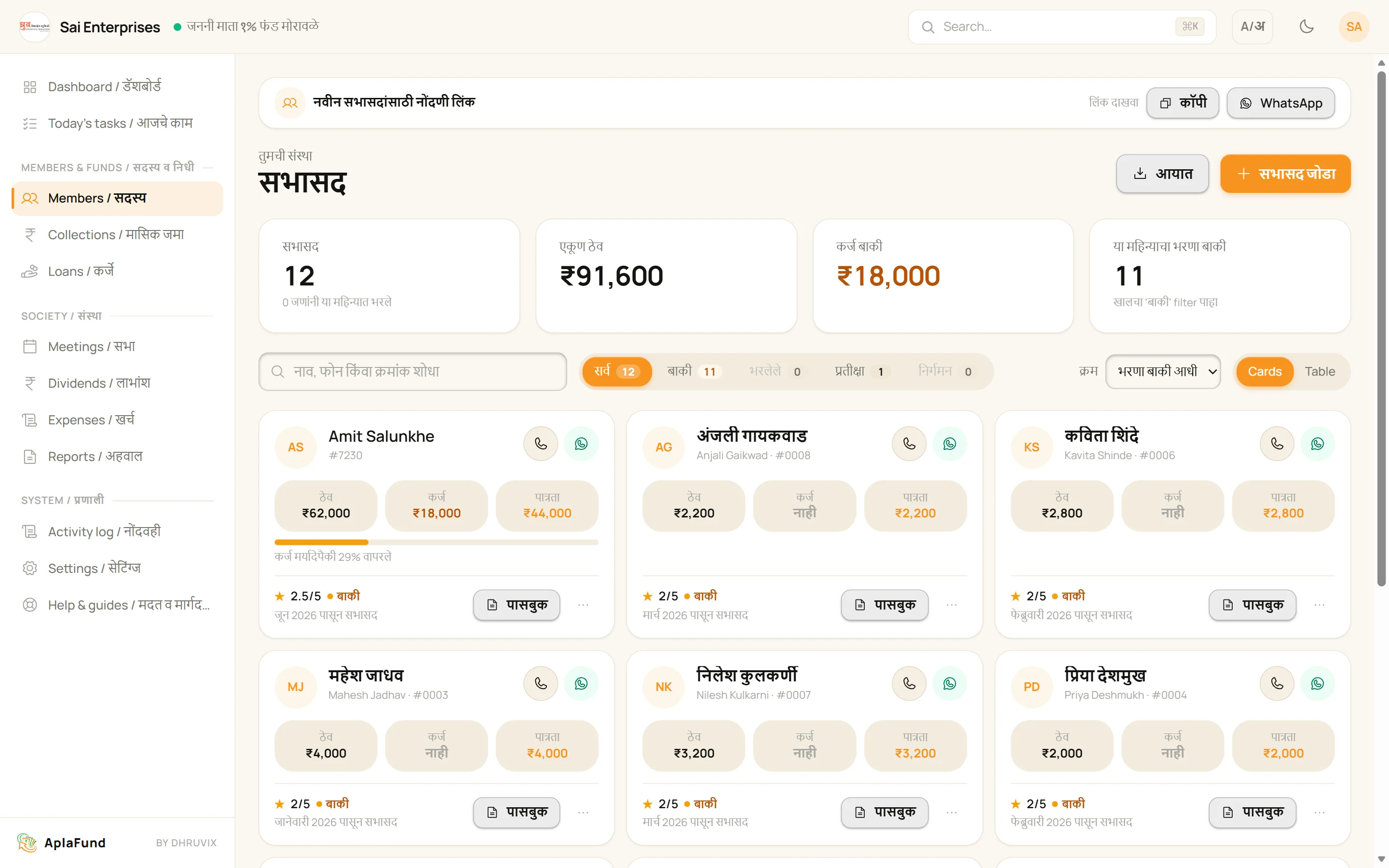Click phone icon on महेश जाधव card
The image size is (1389, 868).
pyautogui.click(x=540, y=683)
